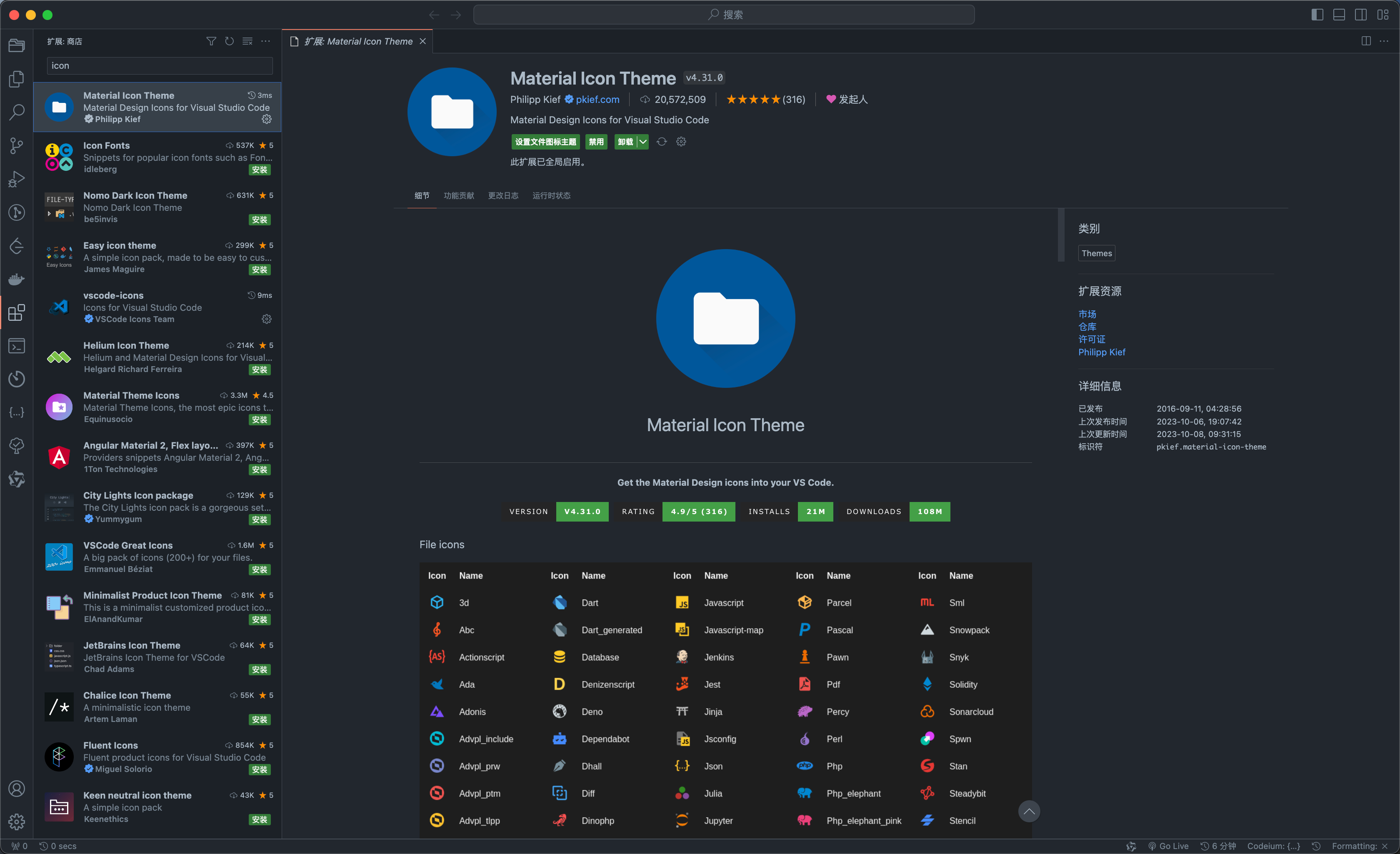Refresh the extensions list

[229, 42]
